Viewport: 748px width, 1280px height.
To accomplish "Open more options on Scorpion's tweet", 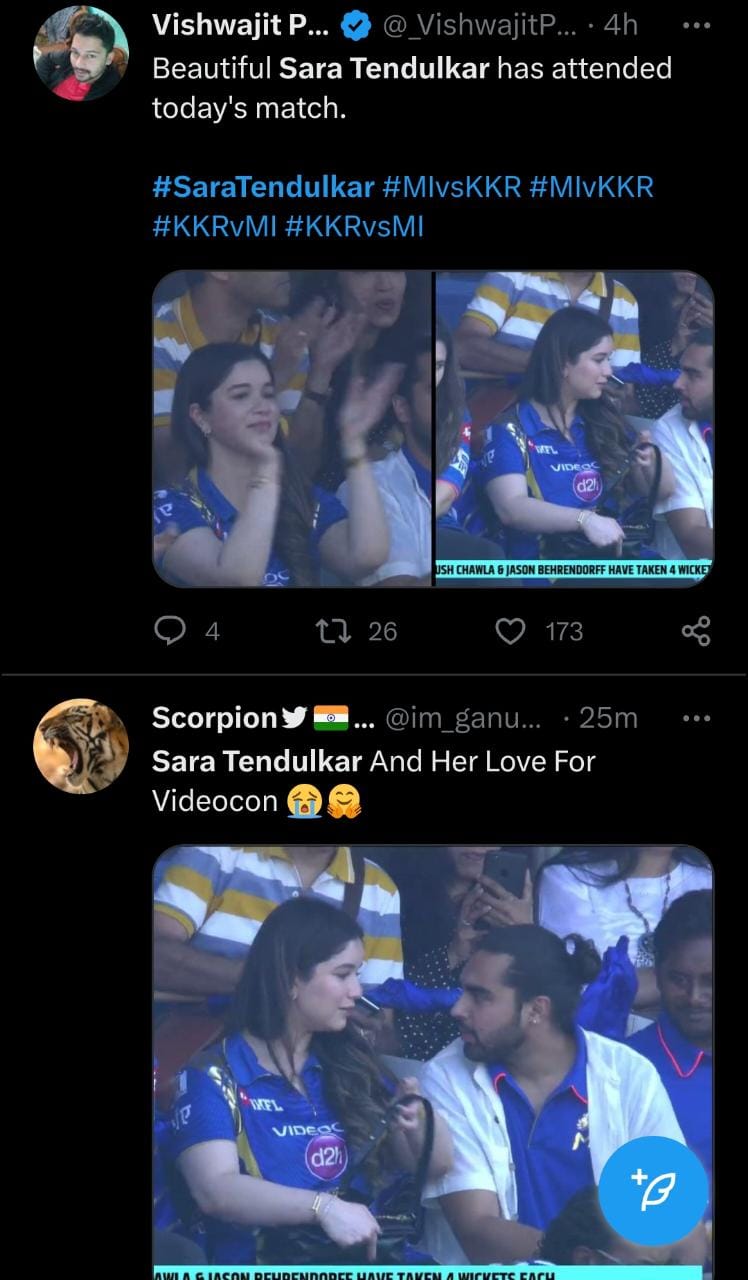I will [x=695, y=718].
